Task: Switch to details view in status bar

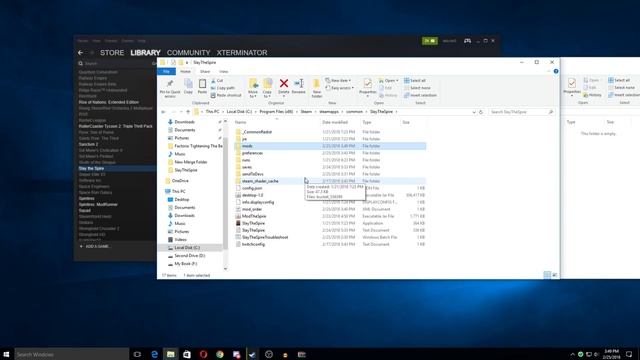Action: pyautogui.click(x=547, y=276)
